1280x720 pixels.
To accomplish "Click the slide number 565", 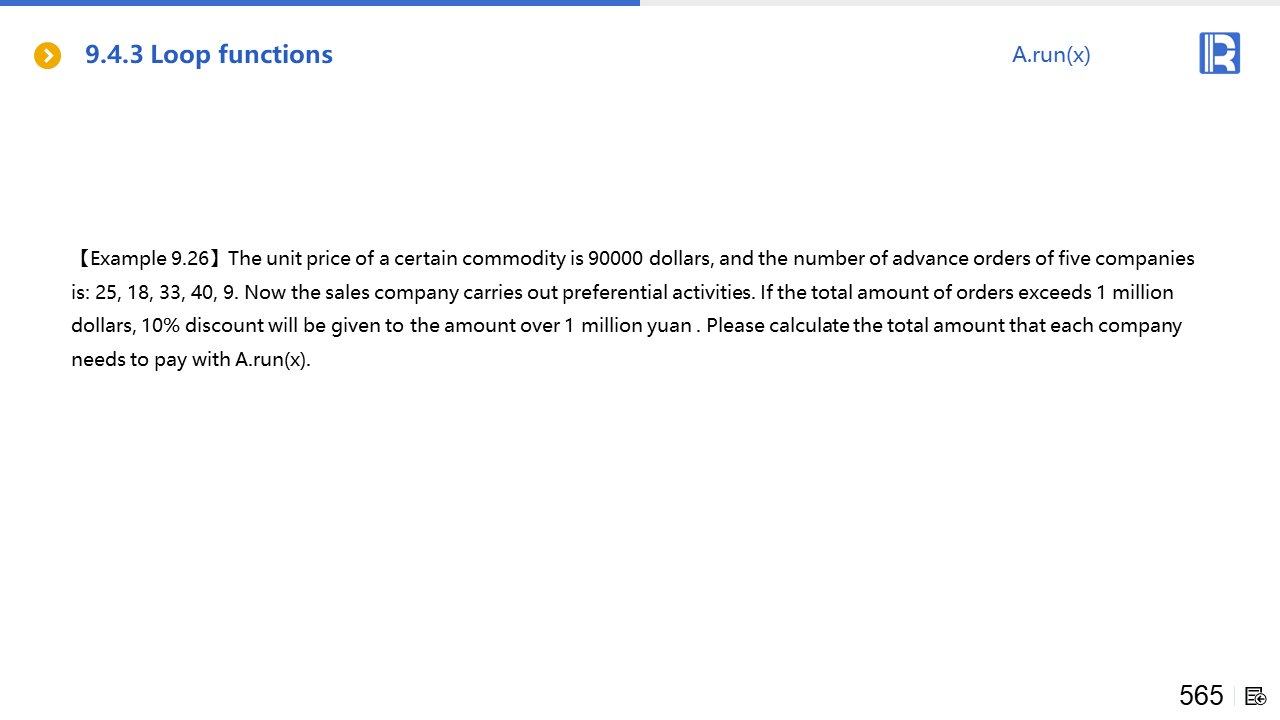I will point(1201,695).
